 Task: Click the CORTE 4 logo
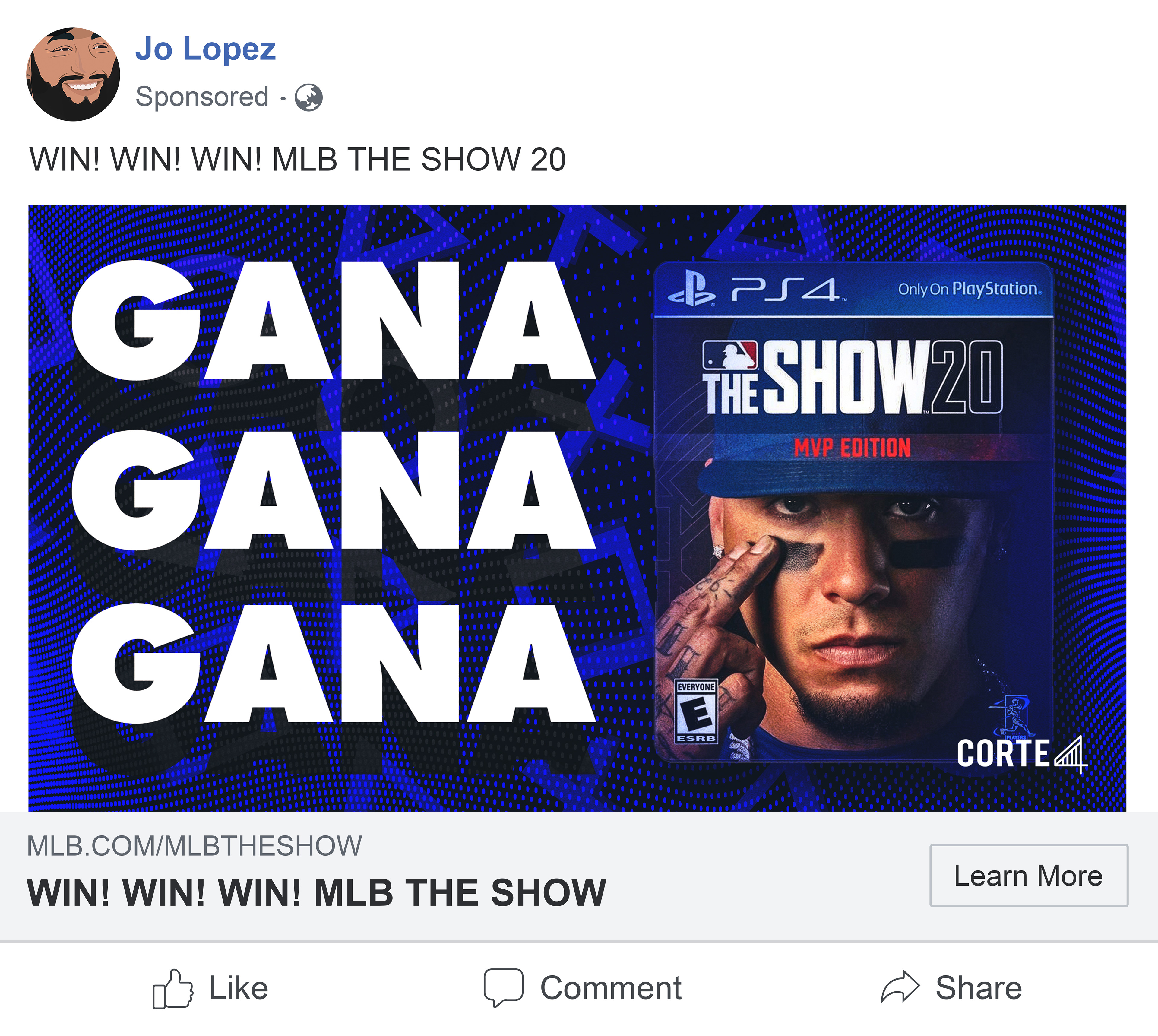1022,755
